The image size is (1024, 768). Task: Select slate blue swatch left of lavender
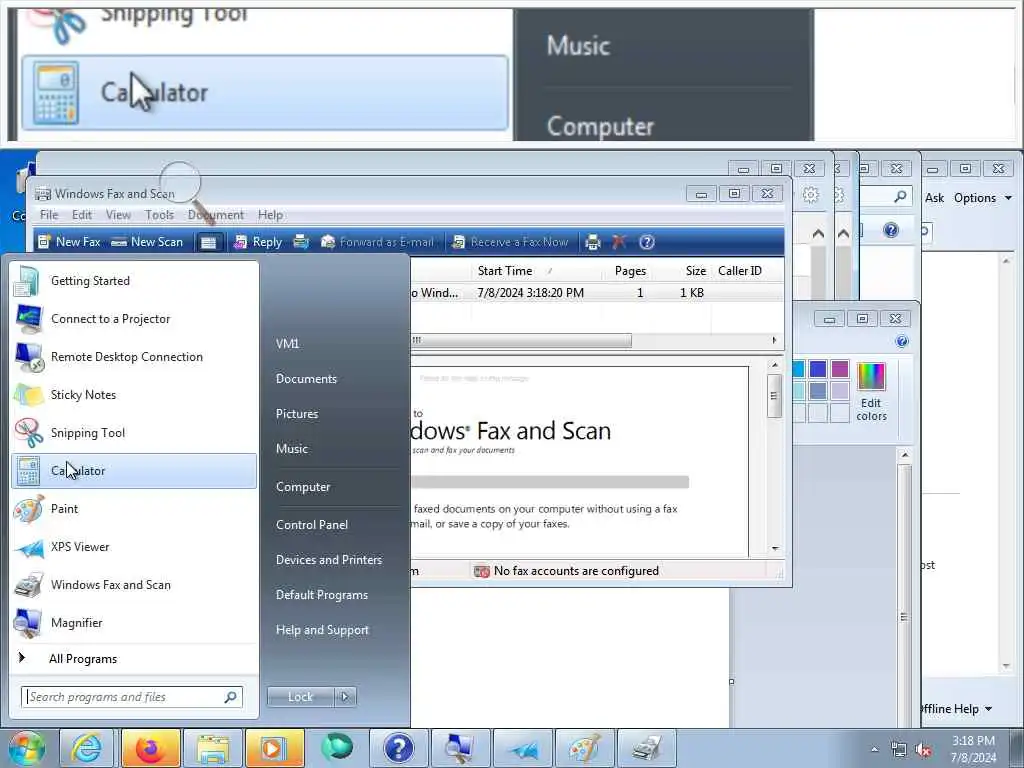point(818,391)
